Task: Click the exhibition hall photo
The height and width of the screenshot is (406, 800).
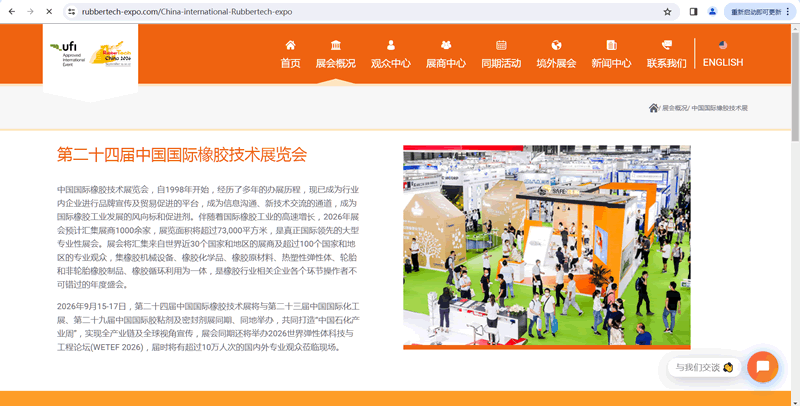Action: point(546,247)
